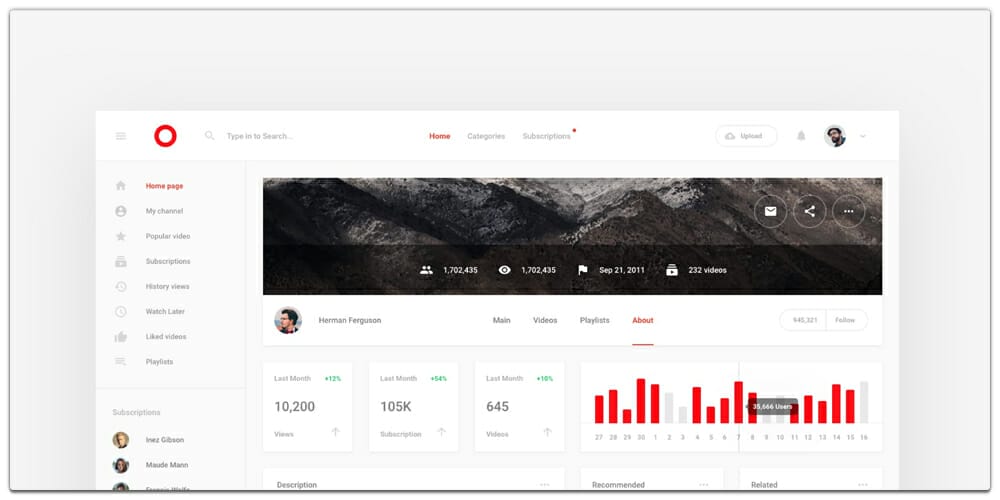The width and height of the screenshot is (1000, 500).
Task: Click the chart bar for day 30
Action: [x=641, y=401]
